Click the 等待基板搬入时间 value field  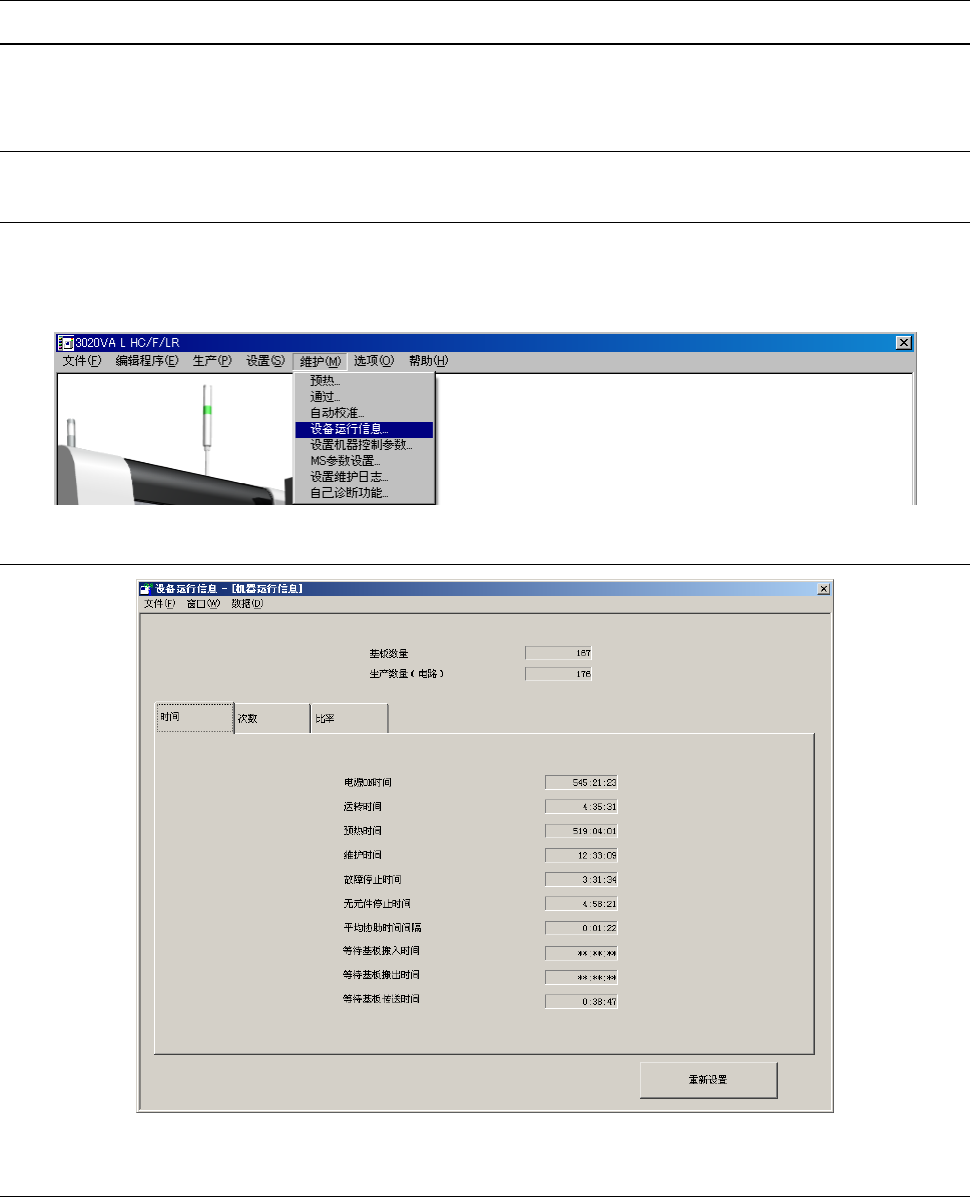[x=582, y=953]
